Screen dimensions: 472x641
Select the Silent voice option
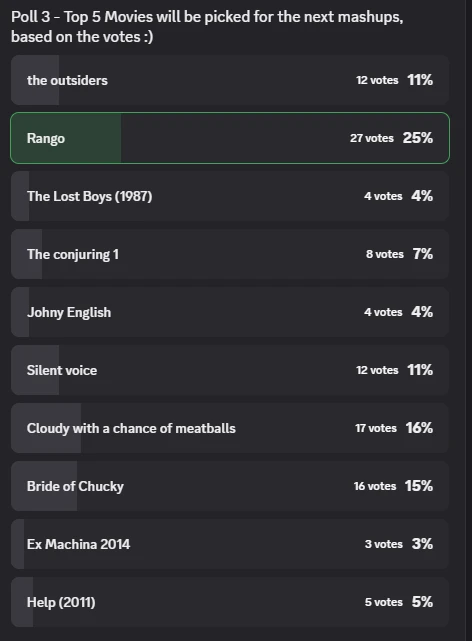tap(230, 370)
